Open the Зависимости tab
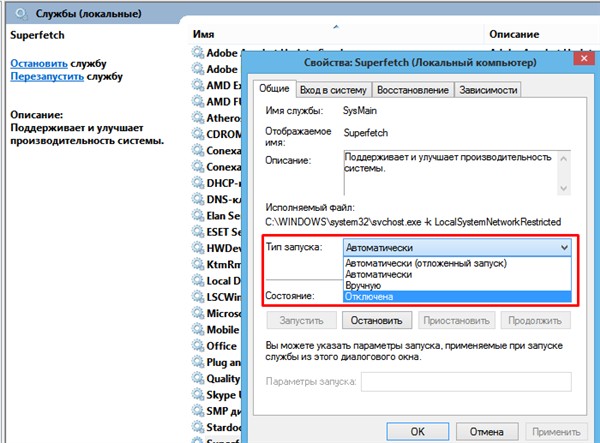This screenshot has width=600, height=443. [488, 90]
